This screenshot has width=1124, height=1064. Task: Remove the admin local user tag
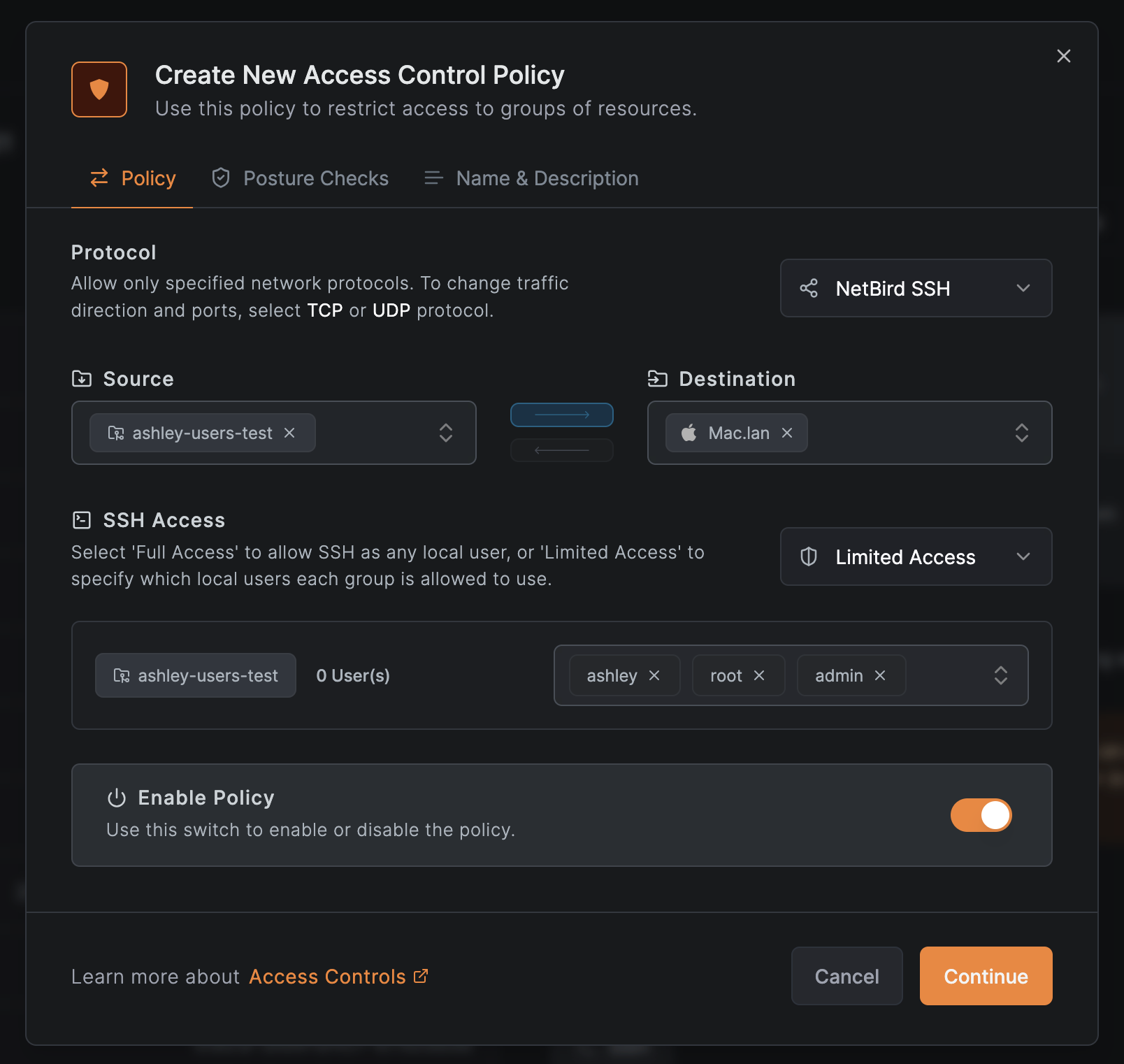pyautogui.click(x=880, y=676)
